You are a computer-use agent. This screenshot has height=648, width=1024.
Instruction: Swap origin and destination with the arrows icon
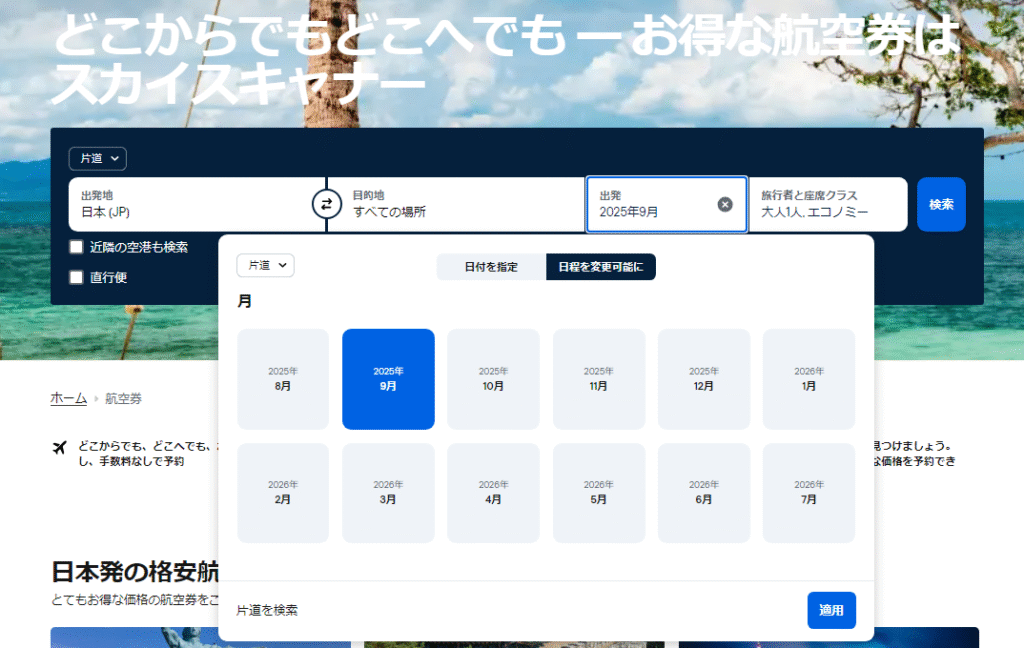point(327,204)
